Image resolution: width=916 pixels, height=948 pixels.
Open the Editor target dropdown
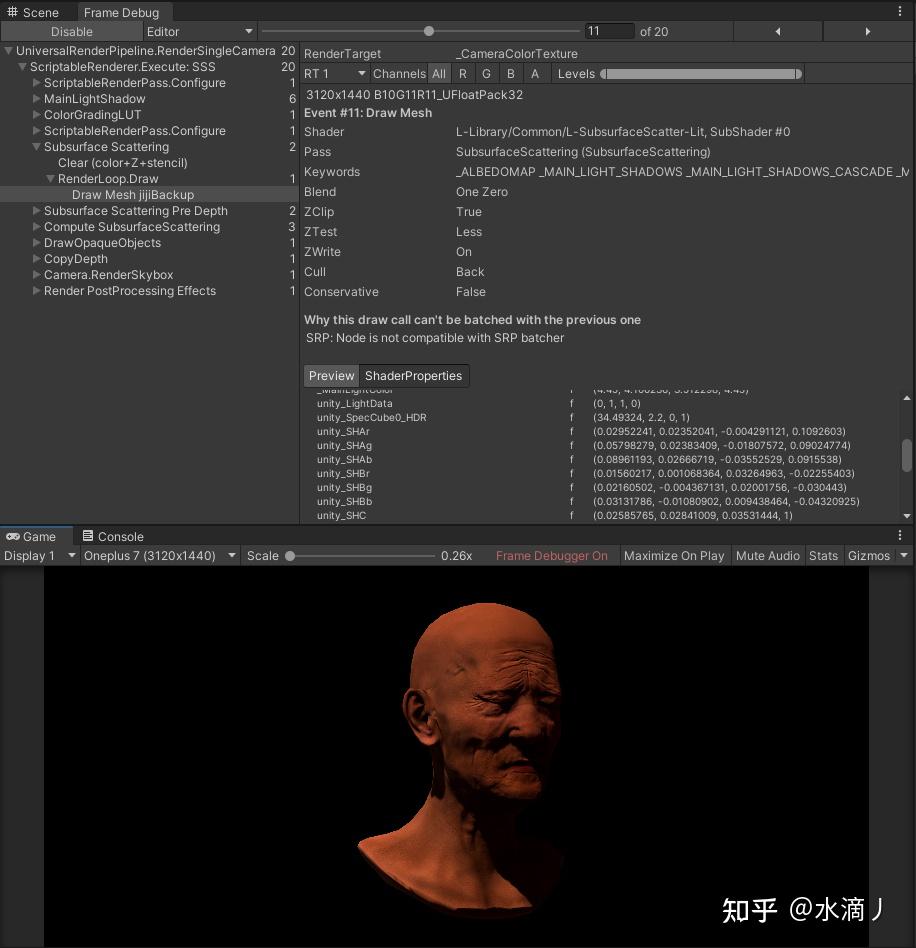coord(200,31)
